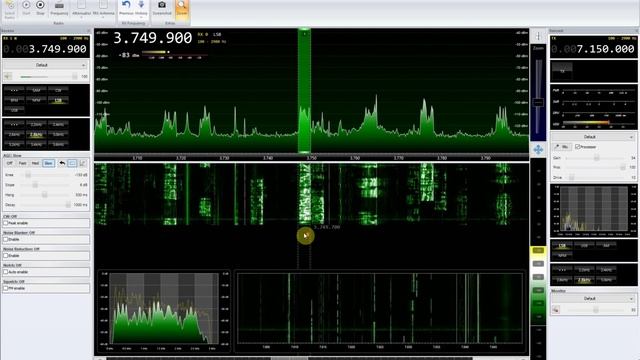Click the icon above the Zoom slider
Viewport: 640px width, 360px height.
point(538,36)
